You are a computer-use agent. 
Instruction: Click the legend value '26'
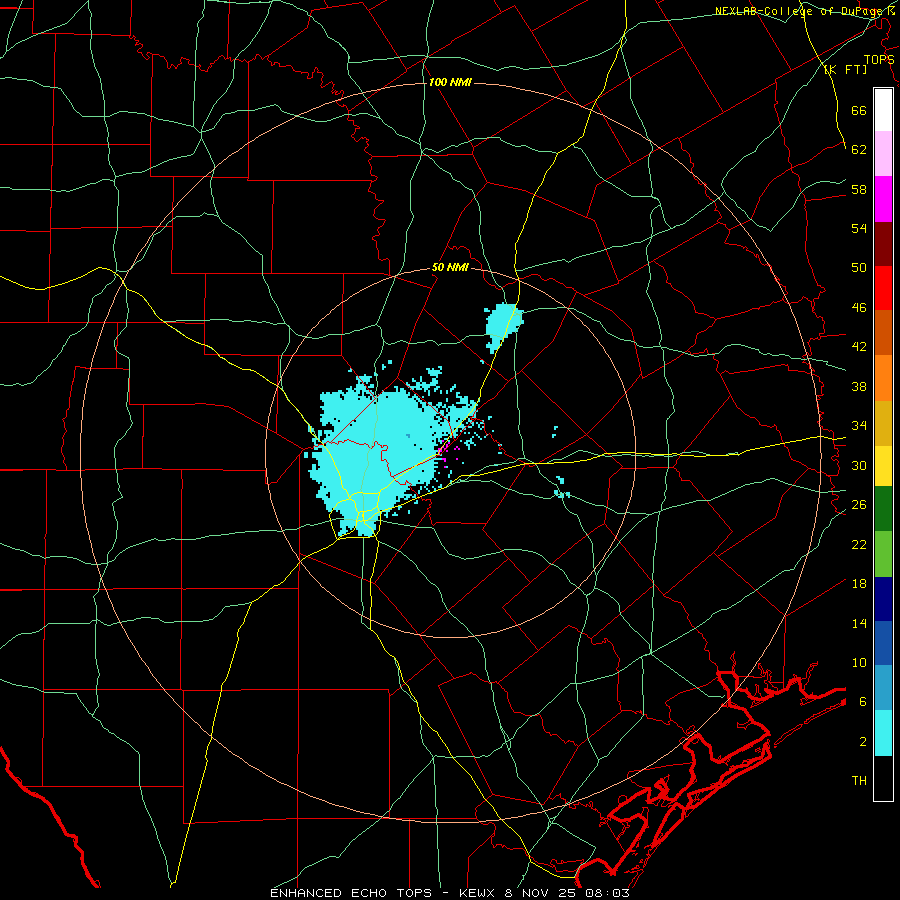[x=859, y=505]
